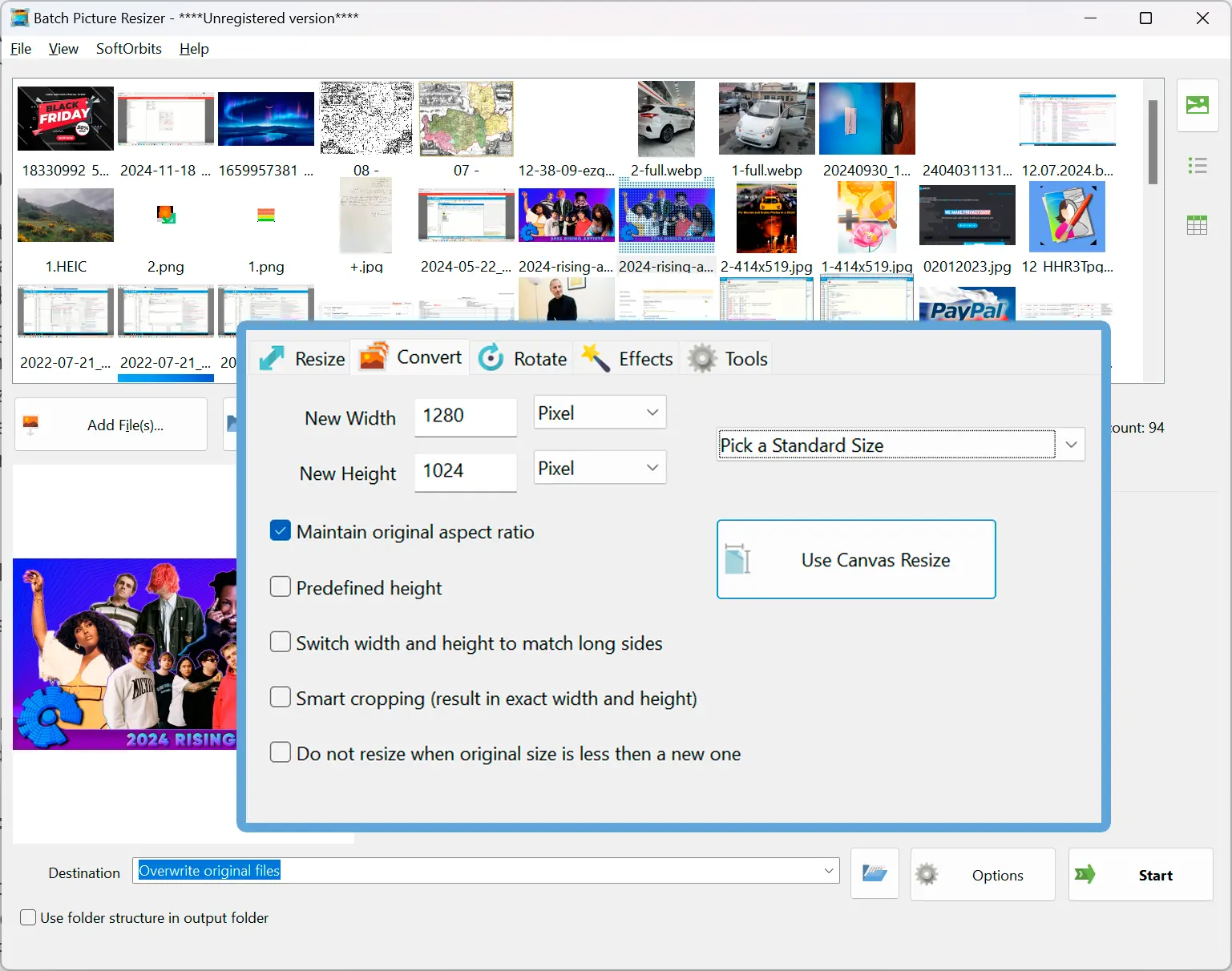1232x971 pixels.
Task: Open the View menu
Action: pos(63,49)
